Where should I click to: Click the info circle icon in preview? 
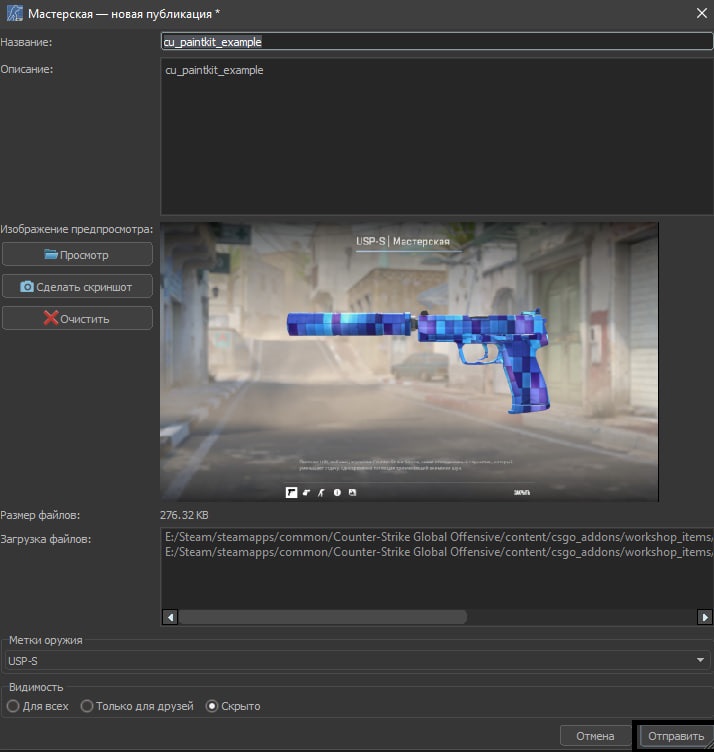tap(337, 493)
